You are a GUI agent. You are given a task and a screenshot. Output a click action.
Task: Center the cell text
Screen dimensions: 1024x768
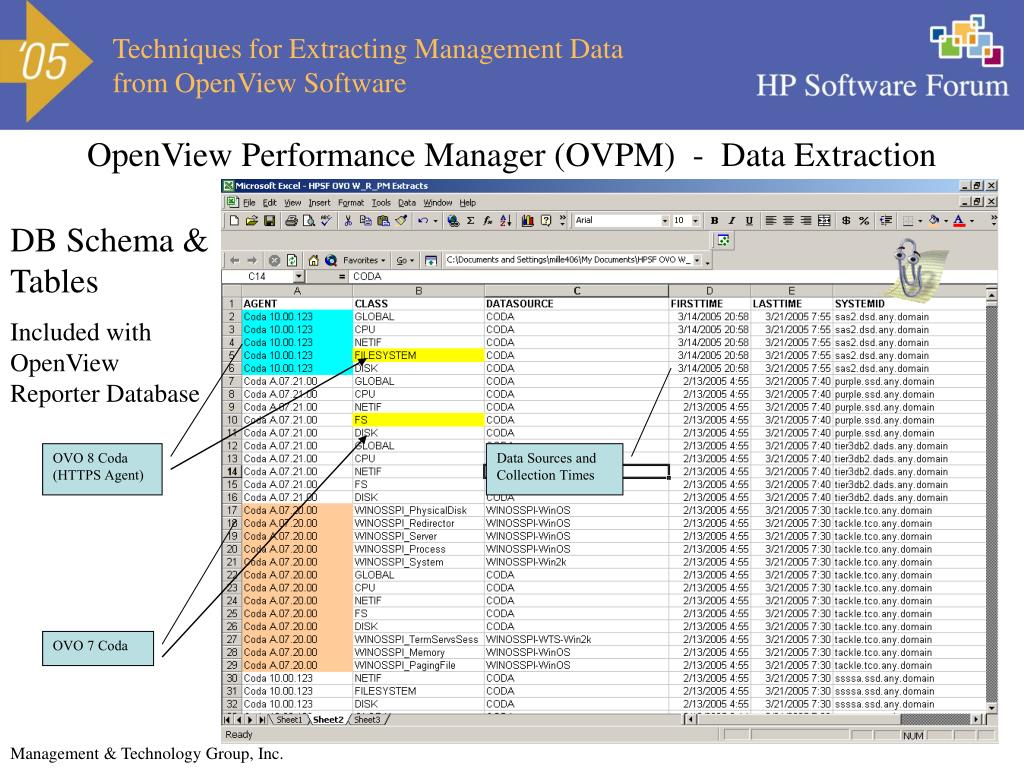(789, 221)
